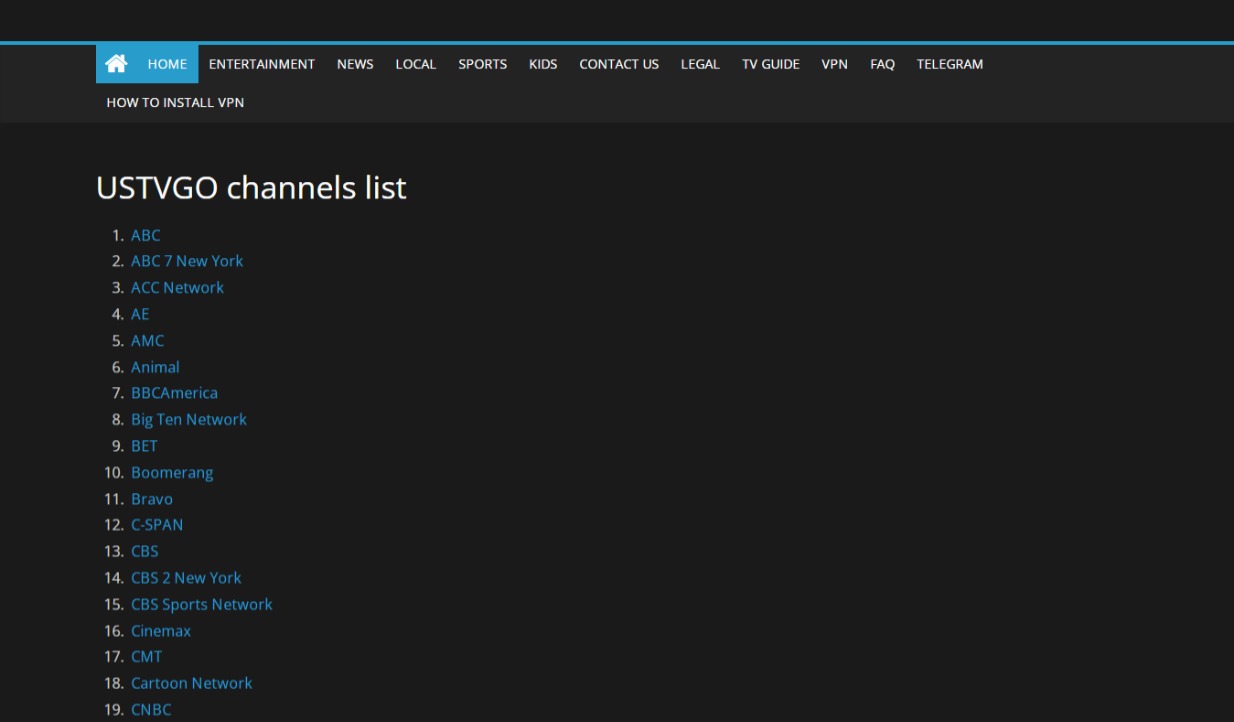Open the HOME menu item

pos(167,64)
